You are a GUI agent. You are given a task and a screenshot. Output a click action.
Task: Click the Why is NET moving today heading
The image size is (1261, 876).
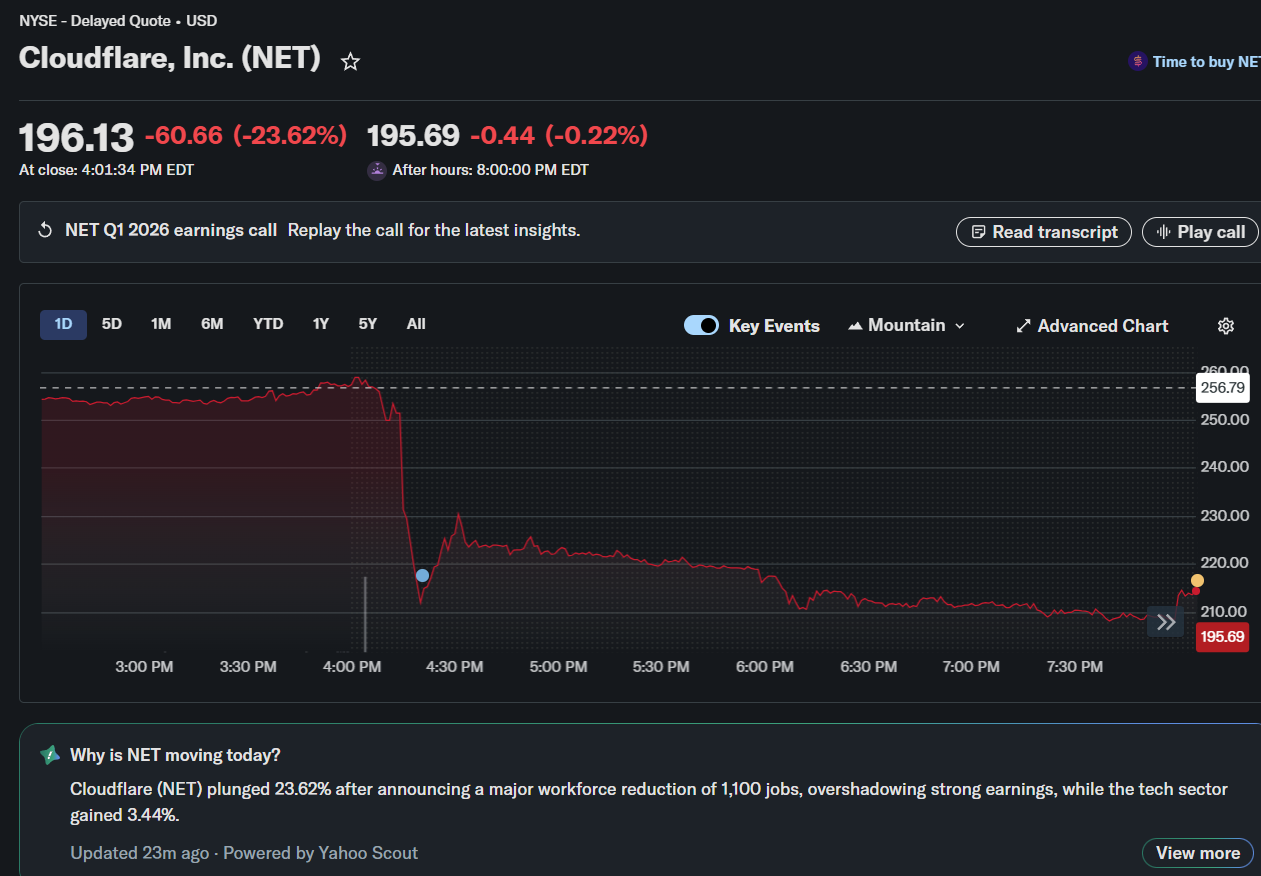pyautogui.click(x=175, y=755)
